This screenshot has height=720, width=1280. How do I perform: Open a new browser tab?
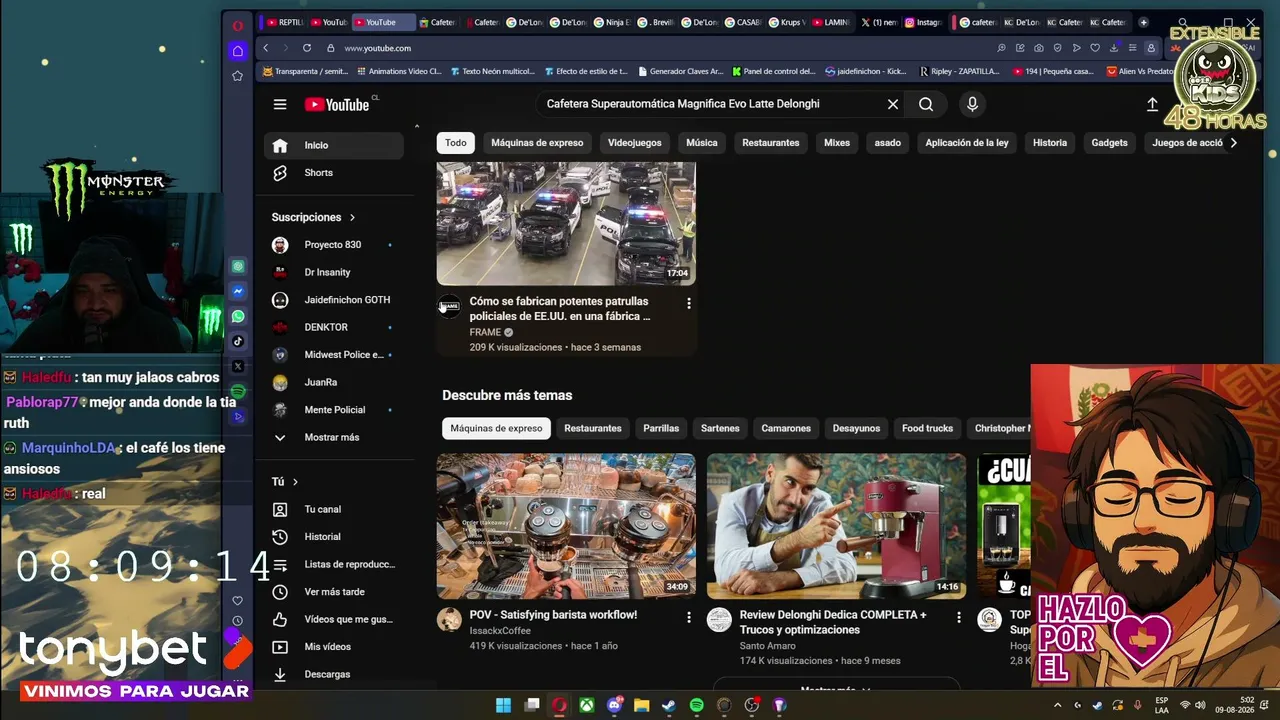click(1144, 22)
